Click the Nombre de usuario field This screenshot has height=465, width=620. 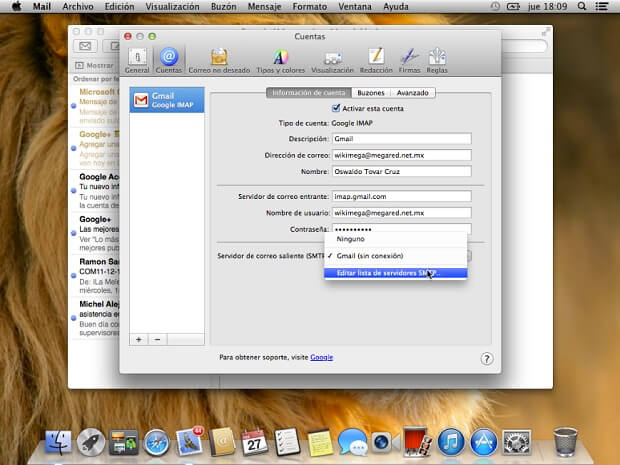tap(402, 213)
